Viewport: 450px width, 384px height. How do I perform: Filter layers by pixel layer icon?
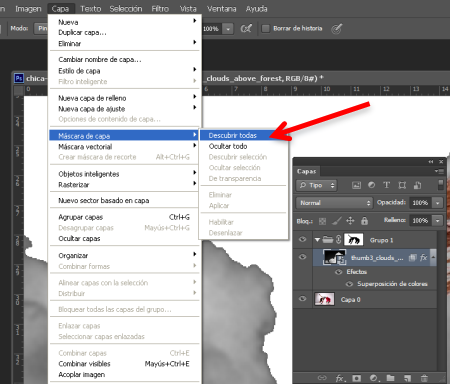point(356,185)
